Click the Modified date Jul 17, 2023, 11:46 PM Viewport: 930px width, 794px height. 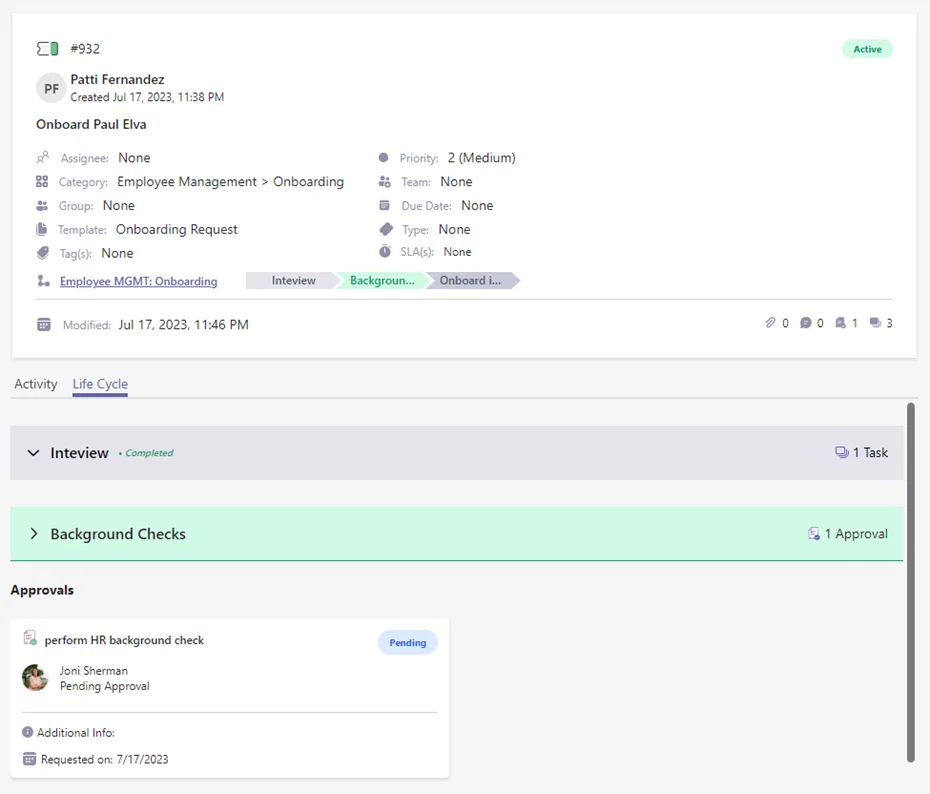click(x=183, y=325)
